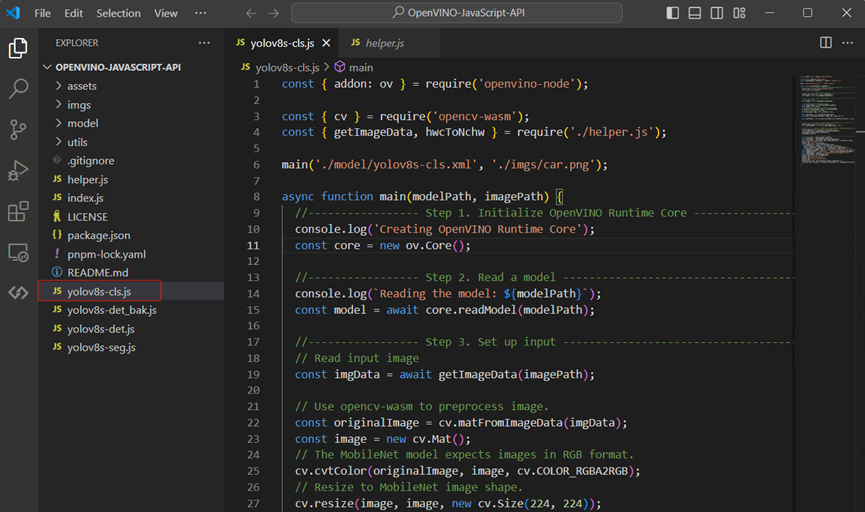This screenshot has height=512, width=865.
Task: Open Remote Explorer in activity bar
Action: [x=18, y=252]
